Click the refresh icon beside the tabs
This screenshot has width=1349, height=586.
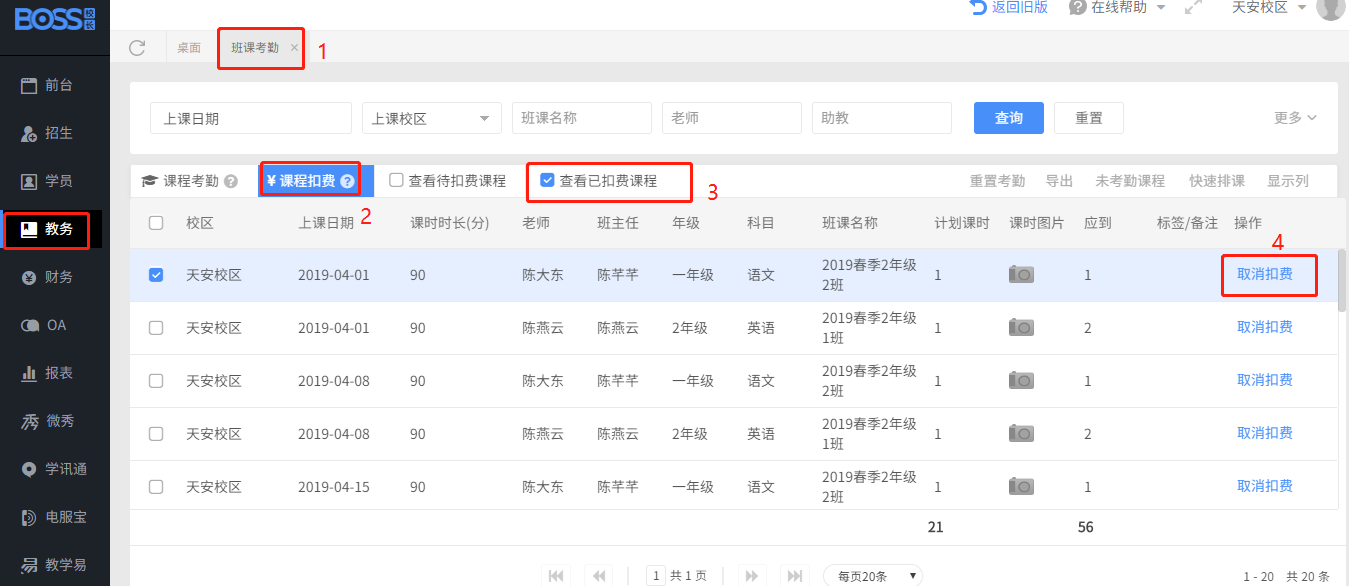pos(137,47)
